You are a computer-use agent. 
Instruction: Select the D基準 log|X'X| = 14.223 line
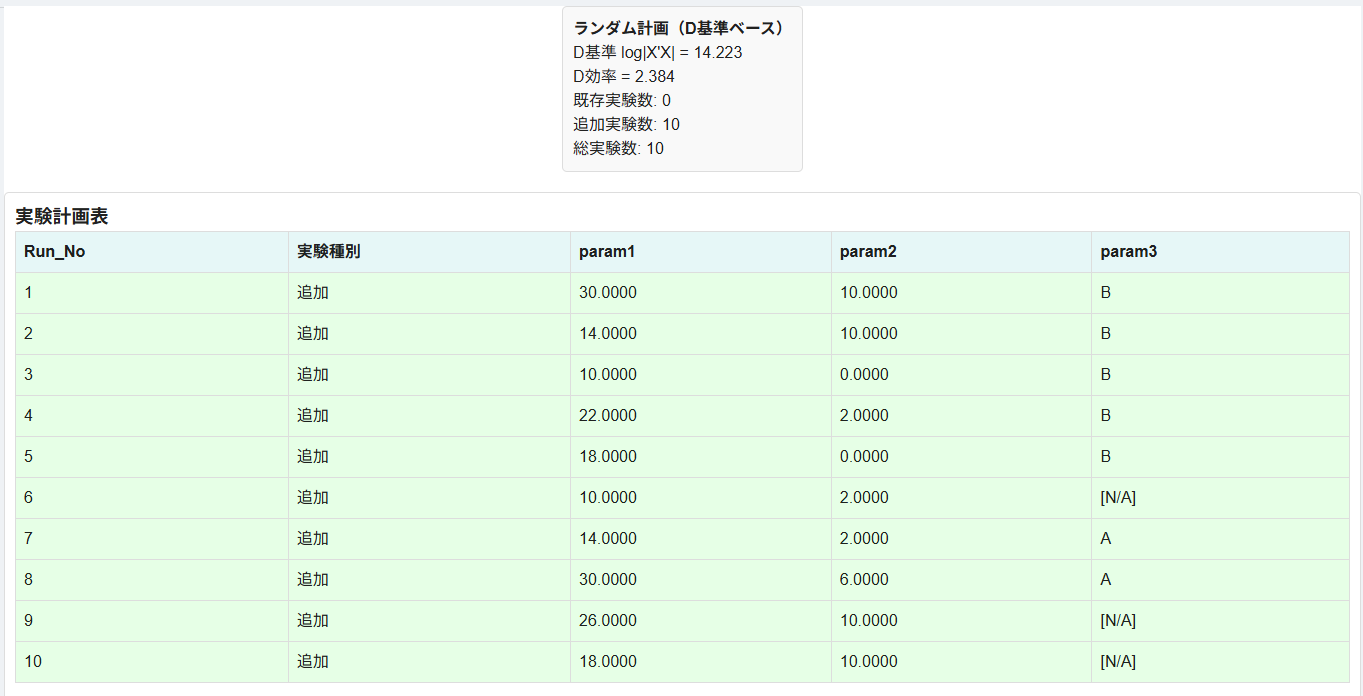coord(658,53)
